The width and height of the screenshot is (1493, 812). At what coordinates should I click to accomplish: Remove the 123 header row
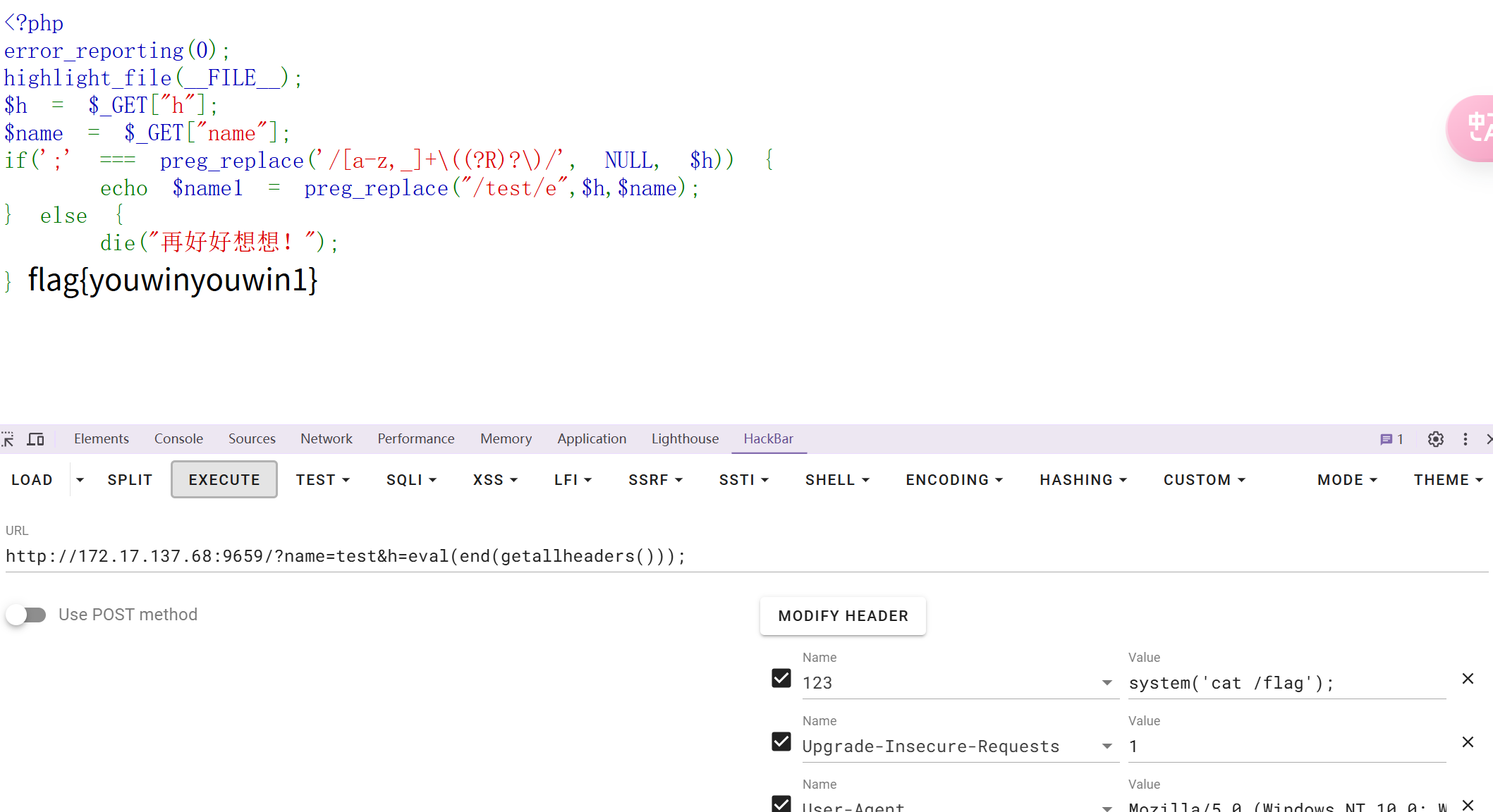(1468, 678)
